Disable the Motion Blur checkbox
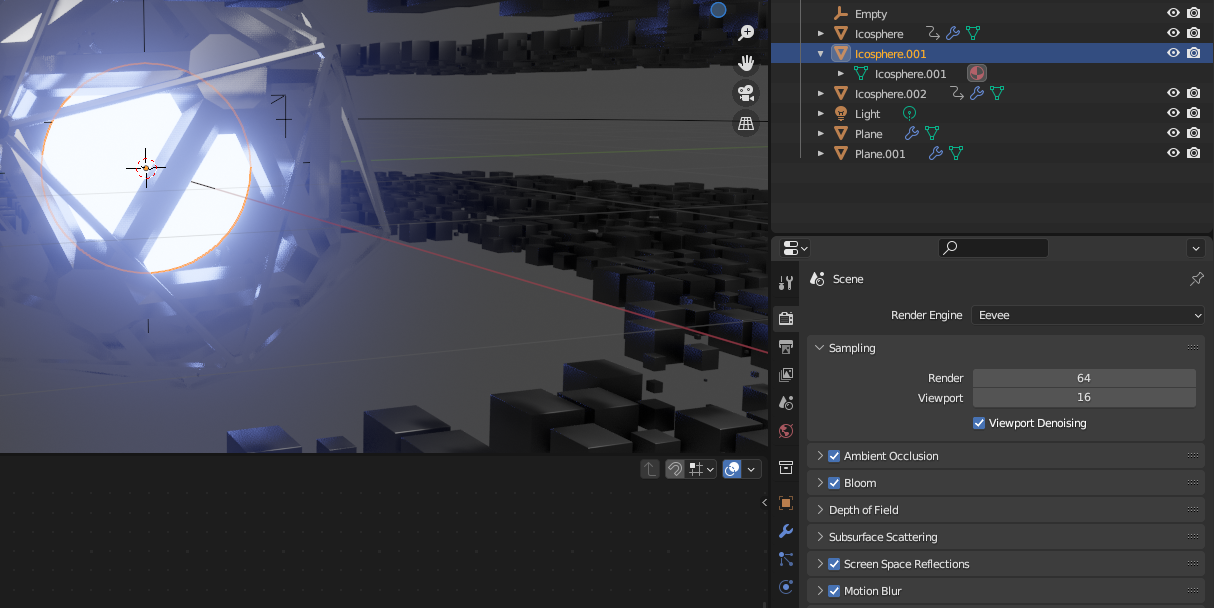The height and width of the screenshot is (608, 1214). [834, 591]
